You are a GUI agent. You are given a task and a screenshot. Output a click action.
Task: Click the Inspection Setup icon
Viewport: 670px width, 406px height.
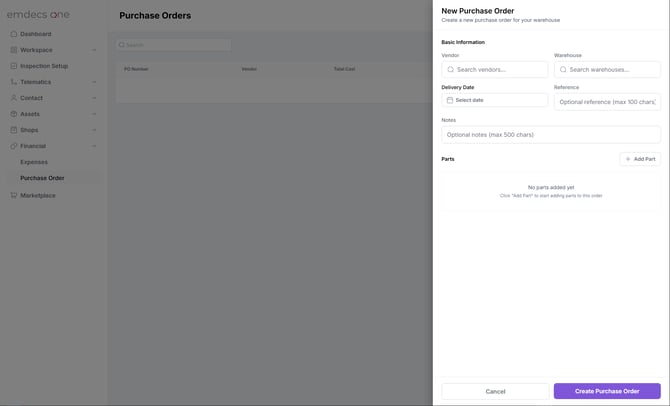(x=14, y=66)
